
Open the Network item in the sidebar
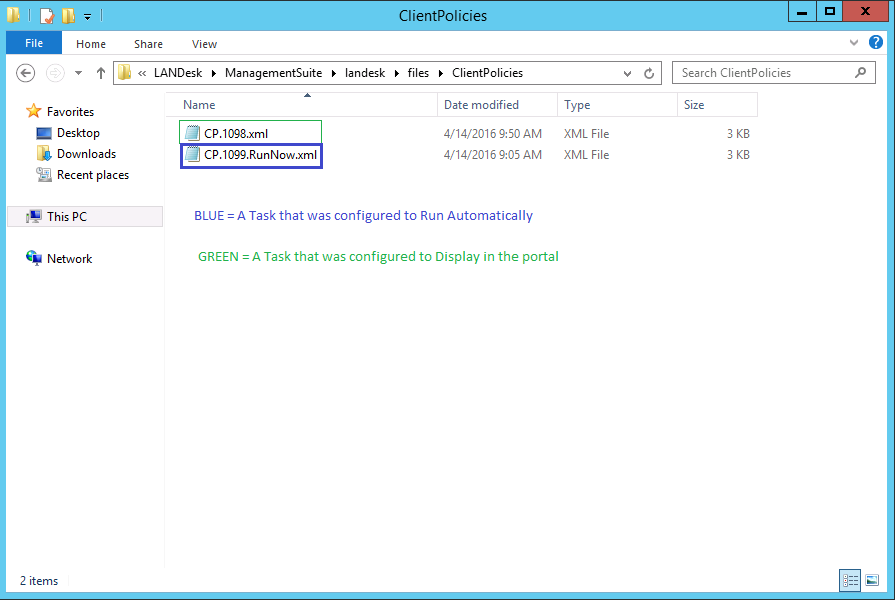pos(69,258)
